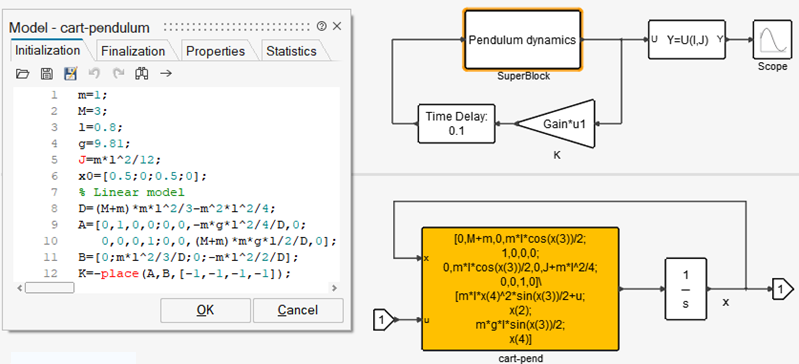
Task: Click the undo arrow icon
Action: click(x=94, y=74)
